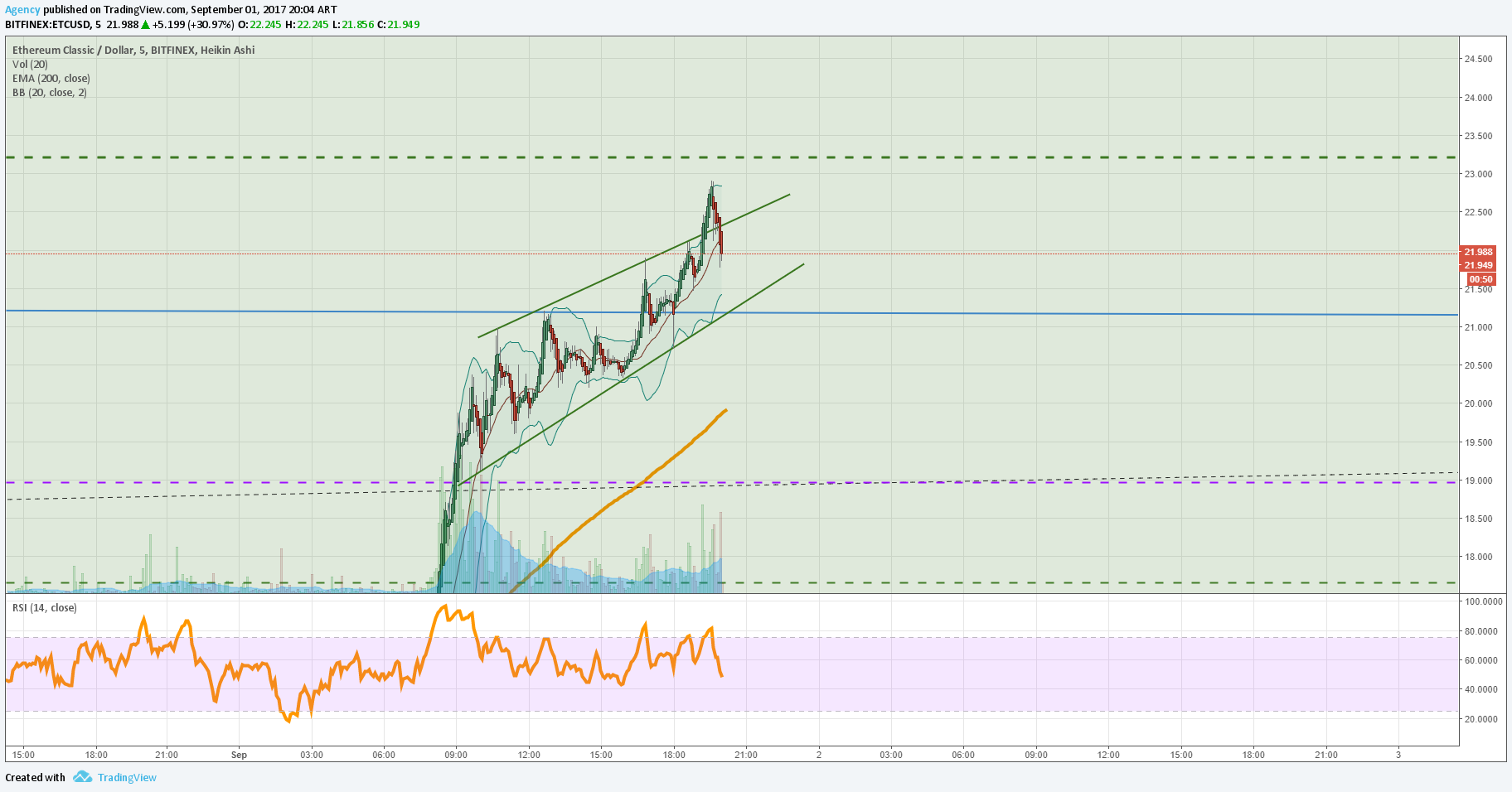Click the TradingView link beside 'Created with'

127,777
